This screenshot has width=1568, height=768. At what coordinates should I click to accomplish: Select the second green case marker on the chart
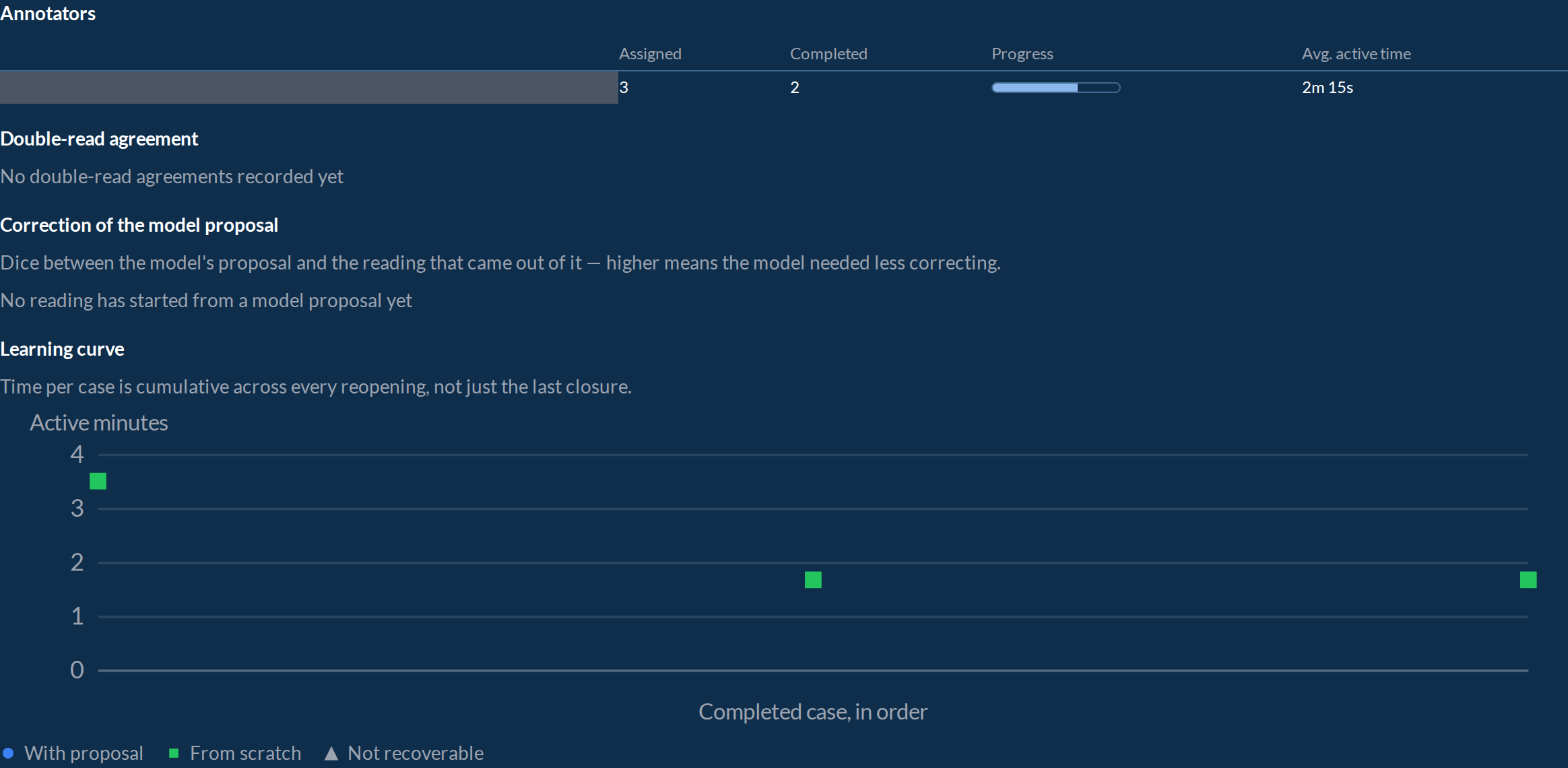coord(813,580)
